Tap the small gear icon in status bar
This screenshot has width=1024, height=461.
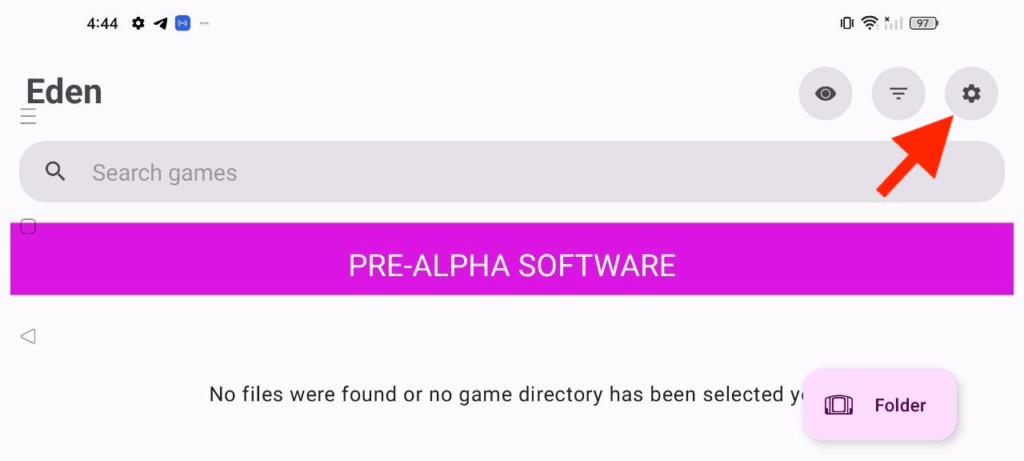138,24
